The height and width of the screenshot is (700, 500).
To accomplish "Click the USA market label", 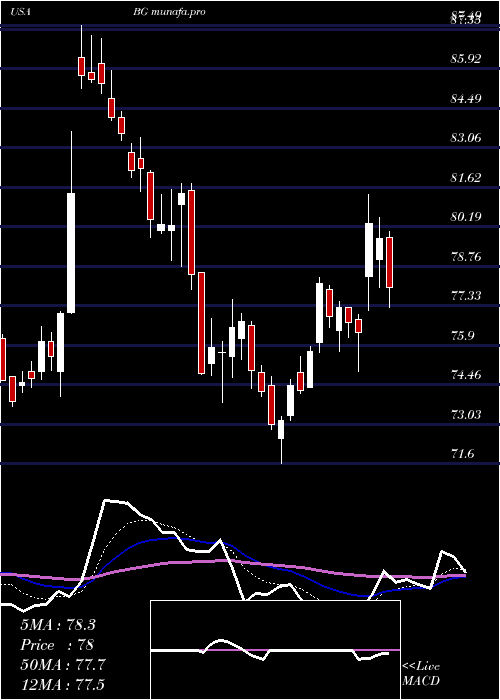I will point(21,12).
